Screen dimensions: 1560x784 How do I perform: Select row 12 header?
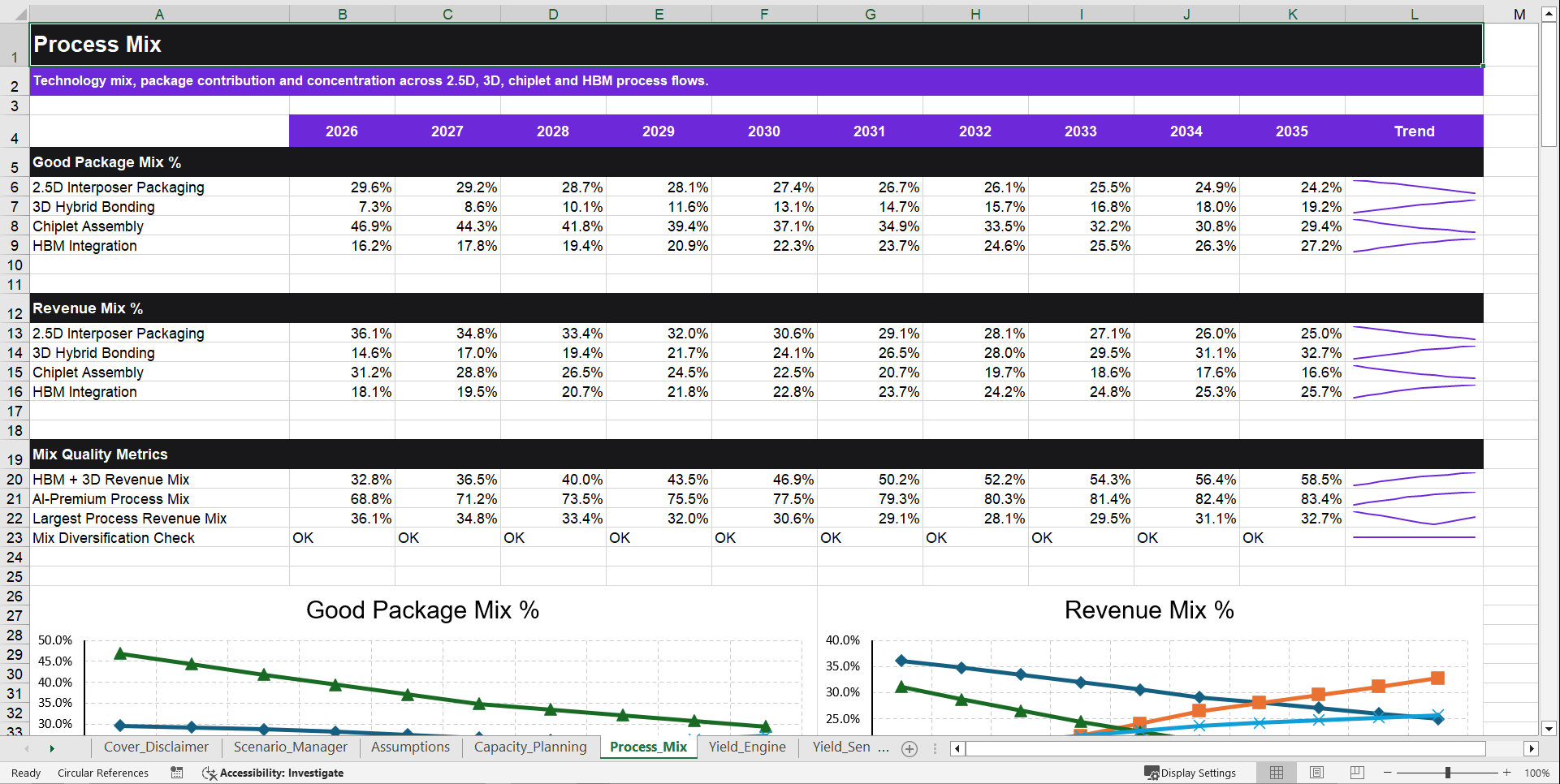[15, 308]
